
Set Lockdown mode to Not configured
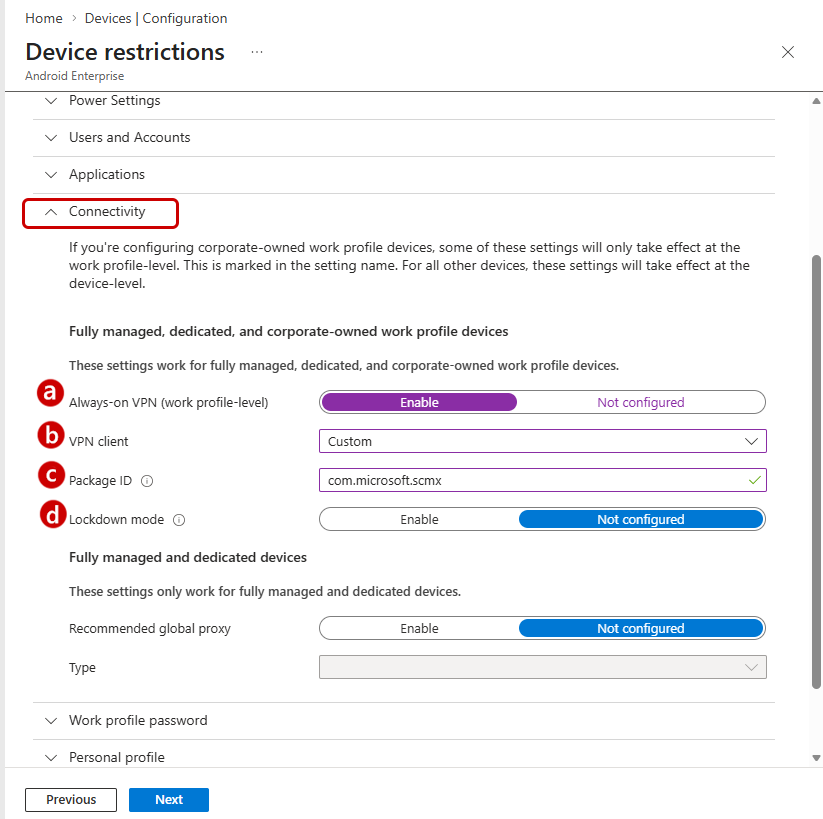(x=640, y=519)
